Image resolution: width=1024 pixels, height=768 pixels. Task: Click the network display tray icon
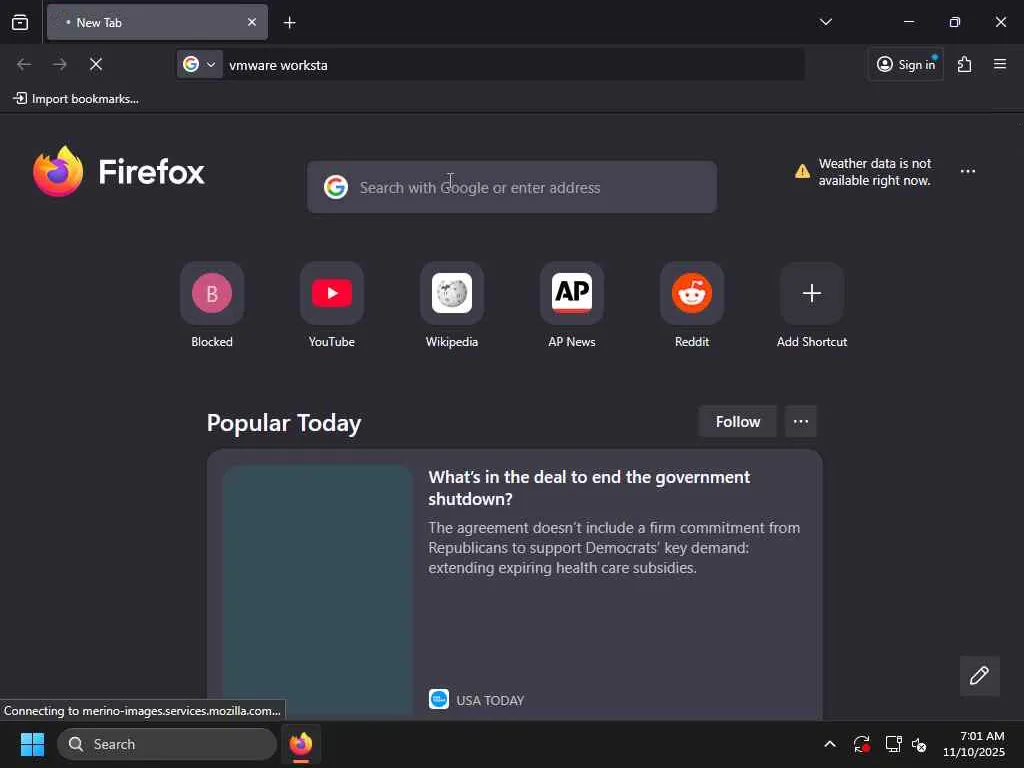coord(893,744)
